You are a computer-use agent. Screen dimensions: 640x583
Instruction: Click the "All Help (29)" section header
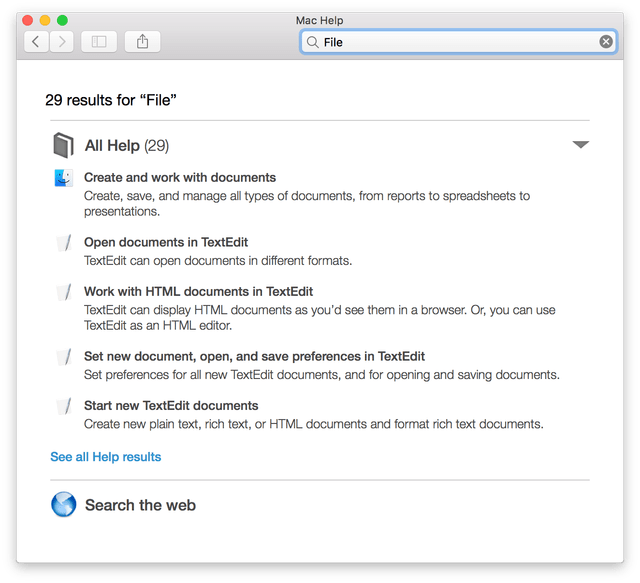point(127,146)
